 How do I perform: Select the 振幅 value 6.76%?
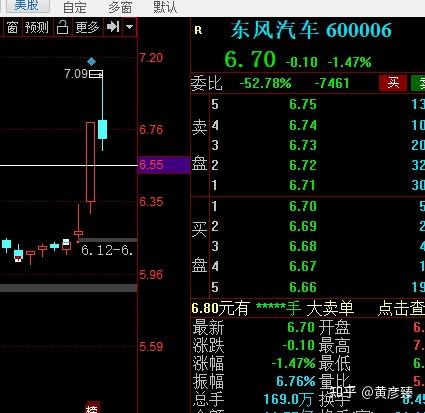pos(296,381)
